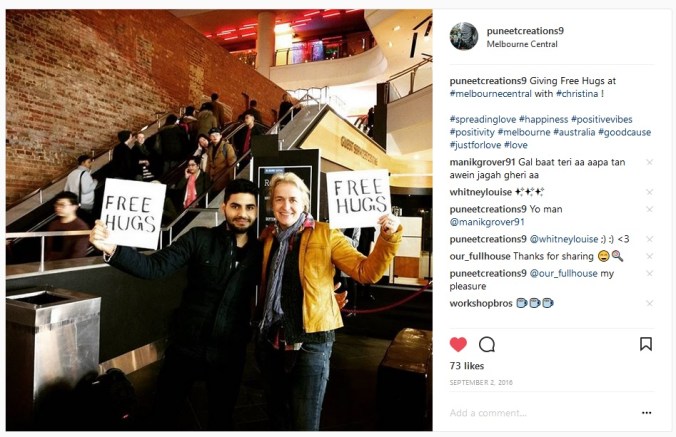Open the Melbourne Central location link

click(522, 44)
